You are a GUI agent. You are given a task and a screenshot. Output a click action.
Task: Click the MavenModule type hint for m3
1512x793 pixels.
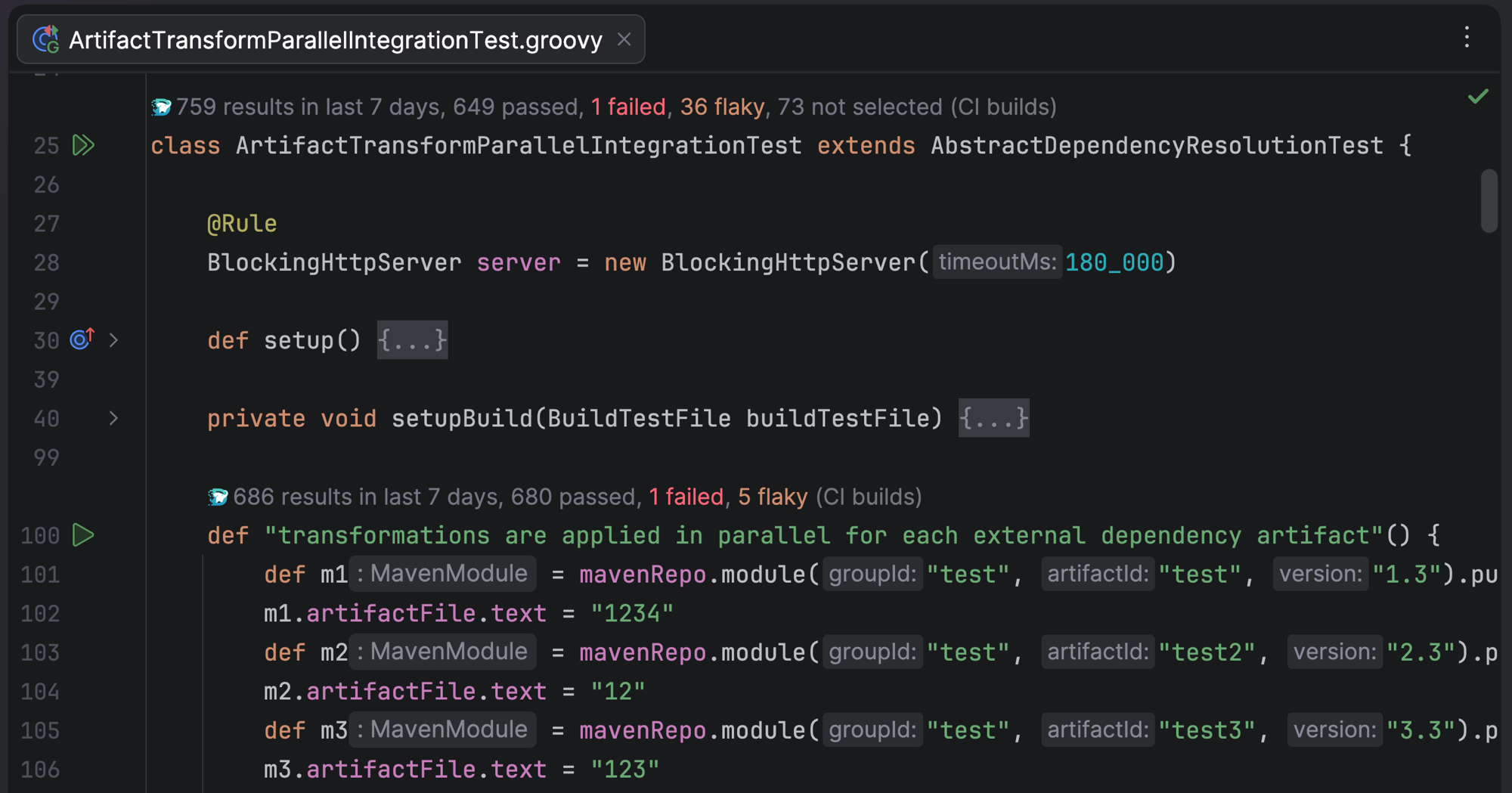click(x=443, y=729)
